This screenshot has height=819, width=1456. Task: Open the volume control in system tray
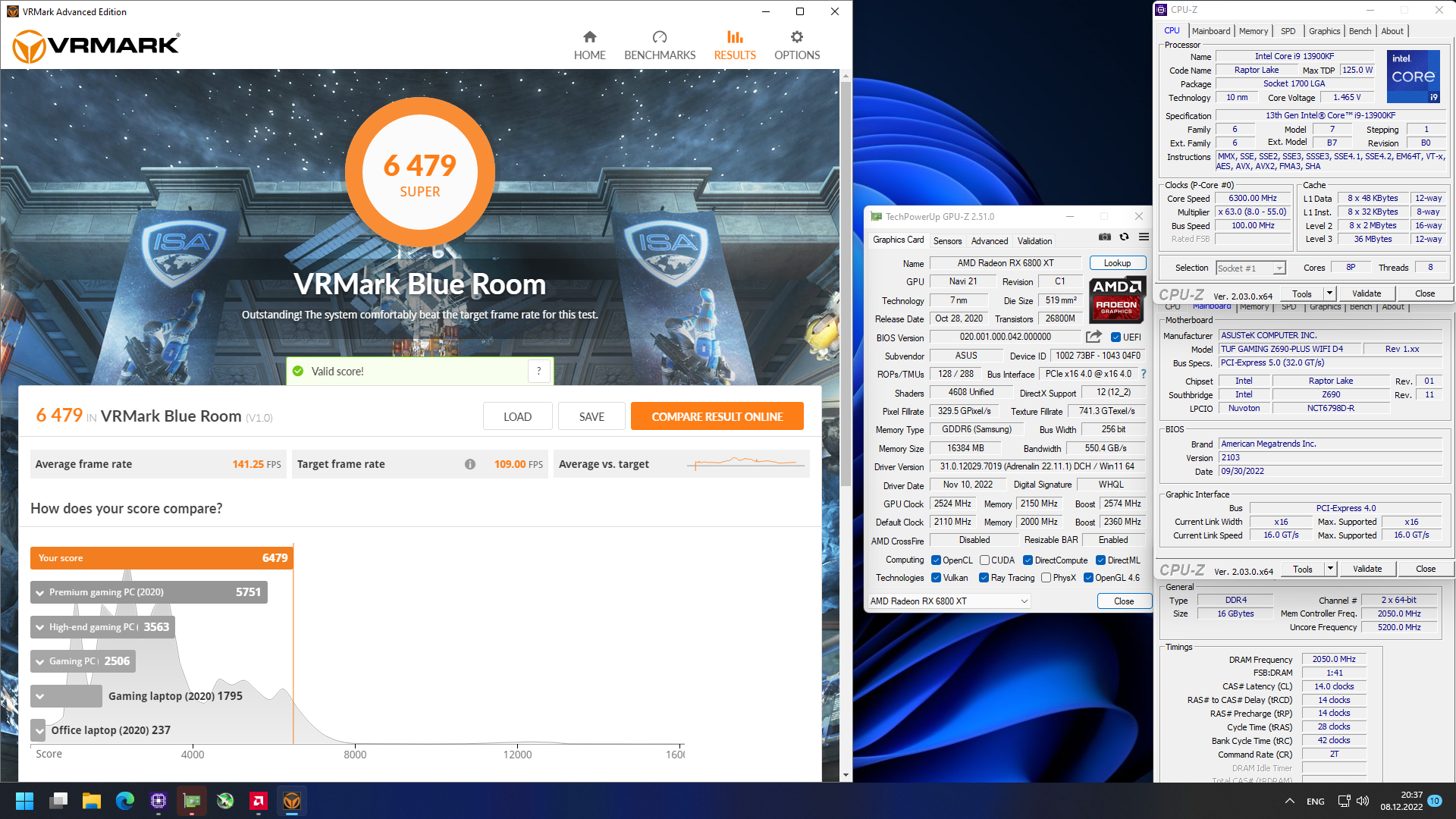1363,801
